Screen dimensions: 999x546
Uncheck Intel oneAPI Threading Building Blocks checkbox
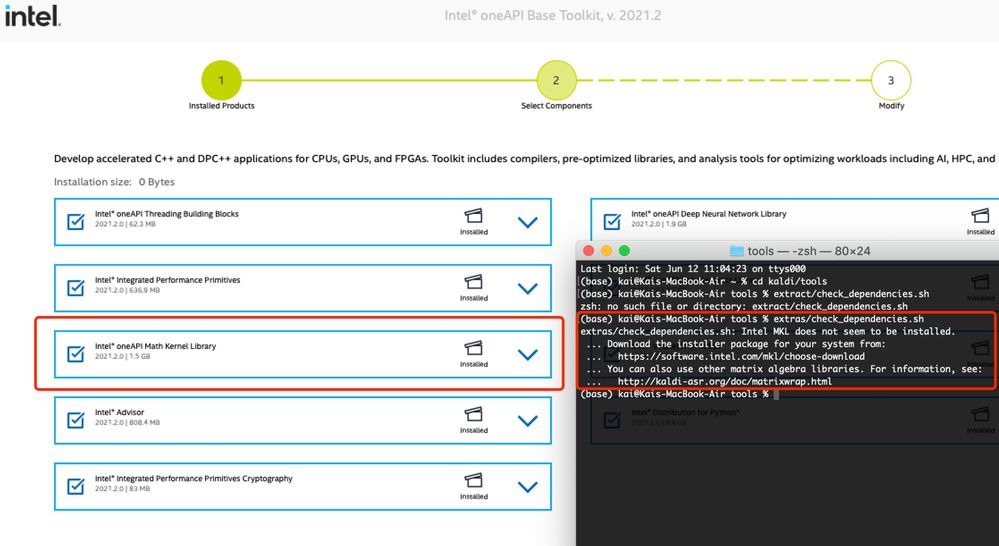76,222
